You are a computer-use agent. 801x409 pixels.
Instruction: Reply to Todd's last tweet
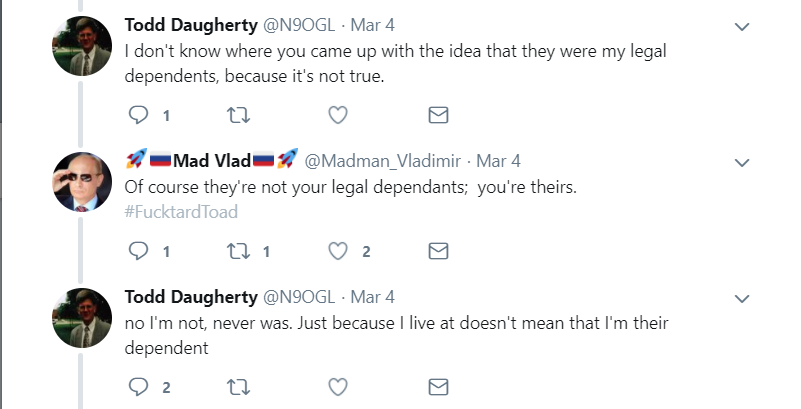[140, 386]
